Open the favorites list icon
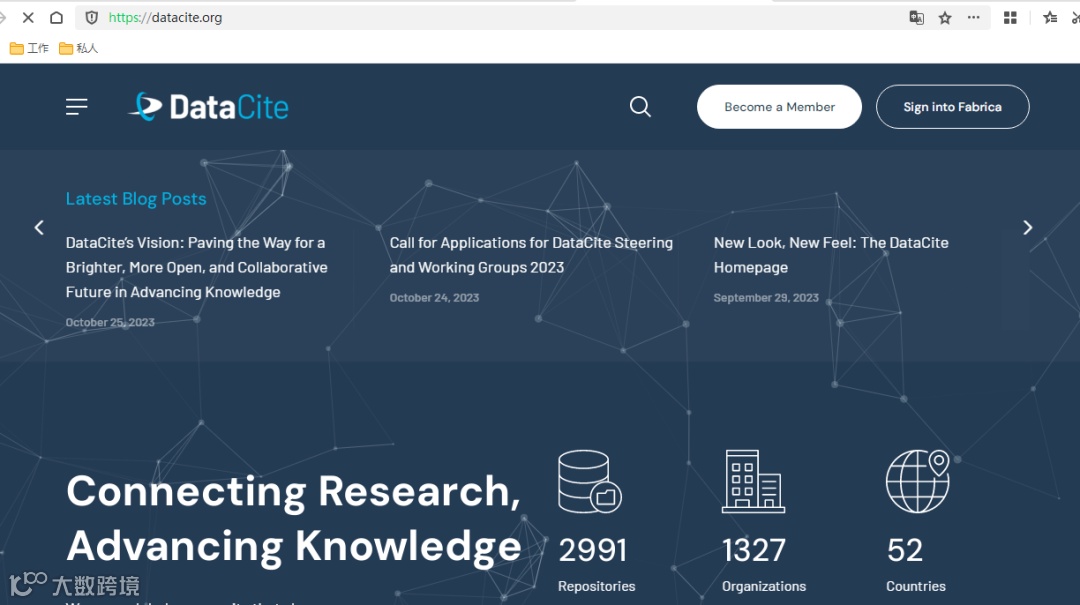 coord(1050,18)
